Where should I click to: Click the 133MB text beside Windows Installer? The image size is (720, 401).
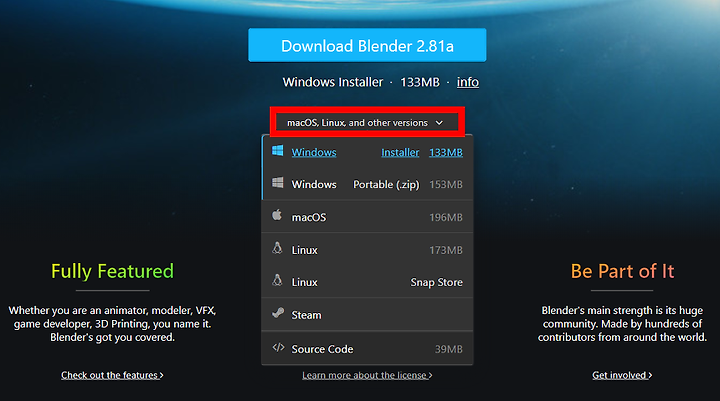click(420, 82)
